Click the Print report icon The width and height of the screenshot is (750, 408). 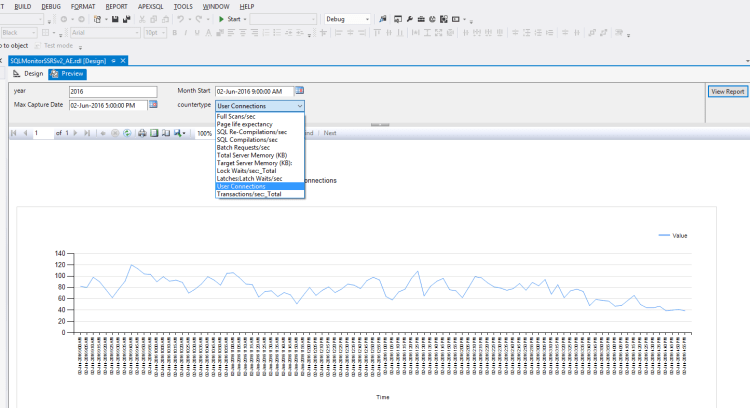tap(143, 133)
